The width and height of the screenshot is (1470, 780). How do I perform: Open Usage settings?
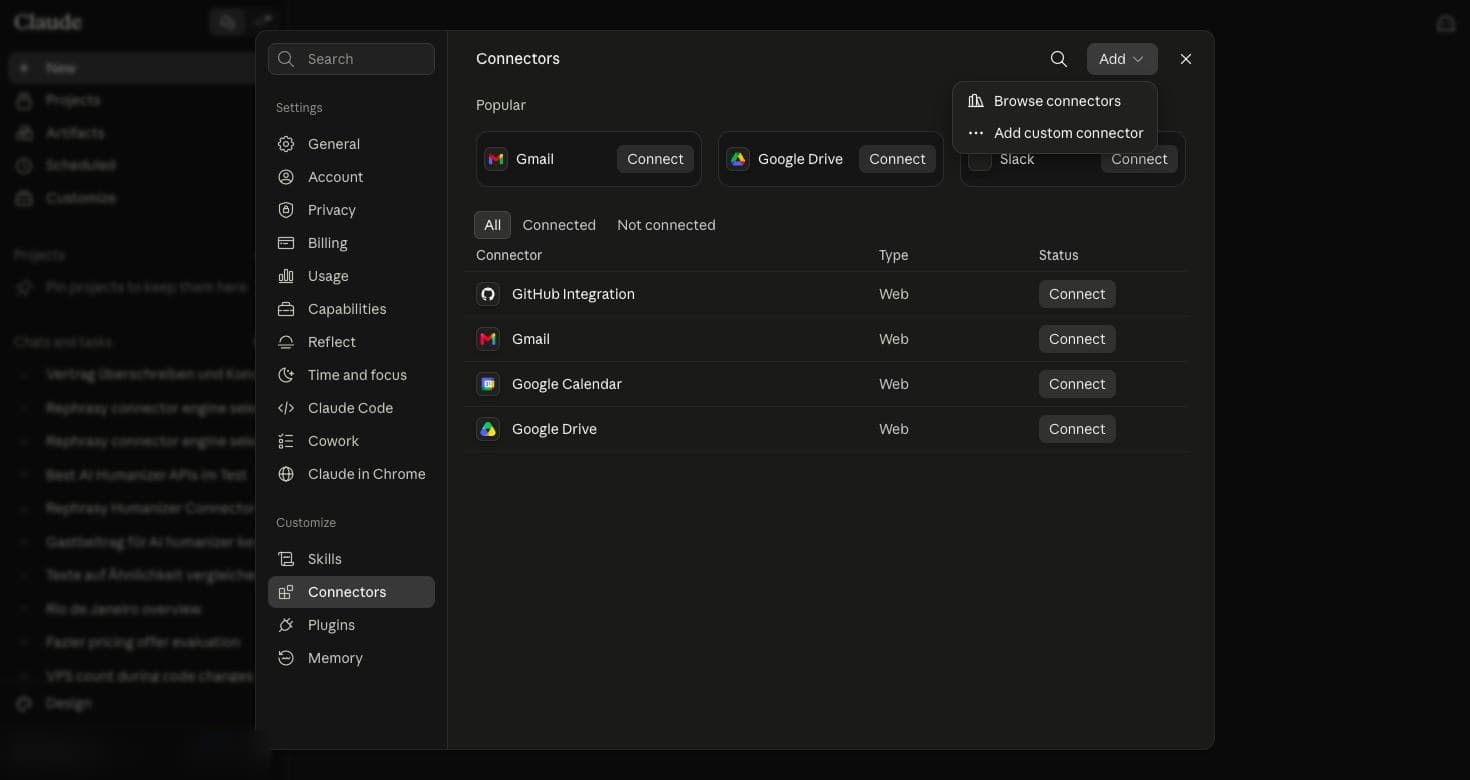click(351, 276)
